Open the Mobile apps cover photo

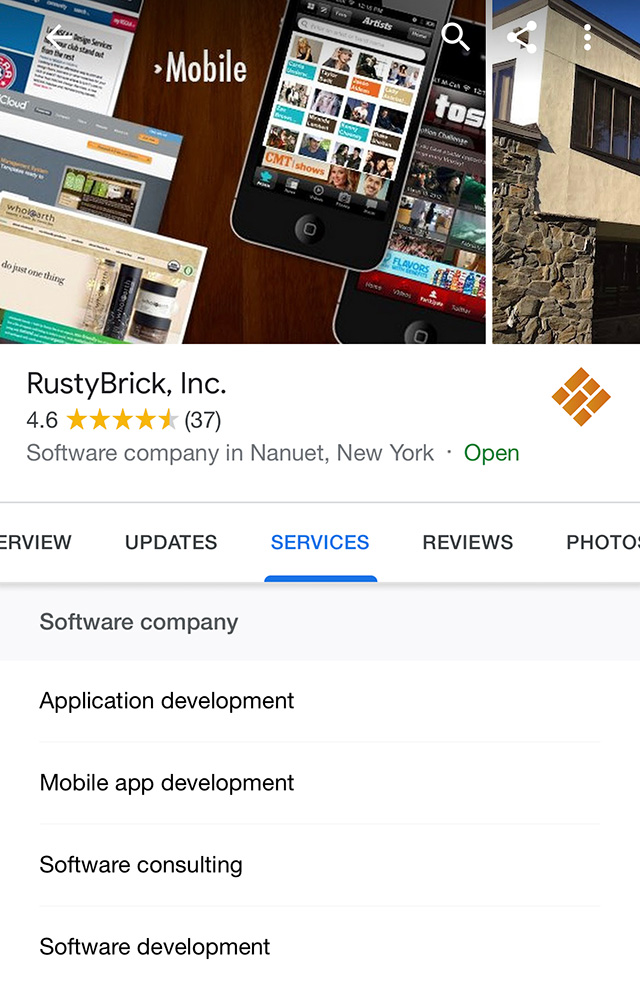point(243,172)
